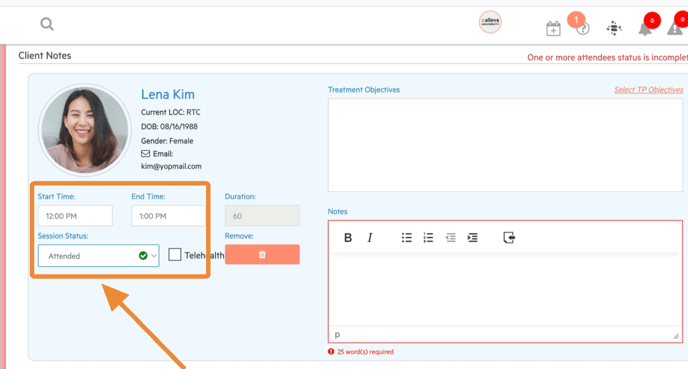Click inside the Notes text area
This screenshot has width=688, height=369.
(x=505, y=290)
